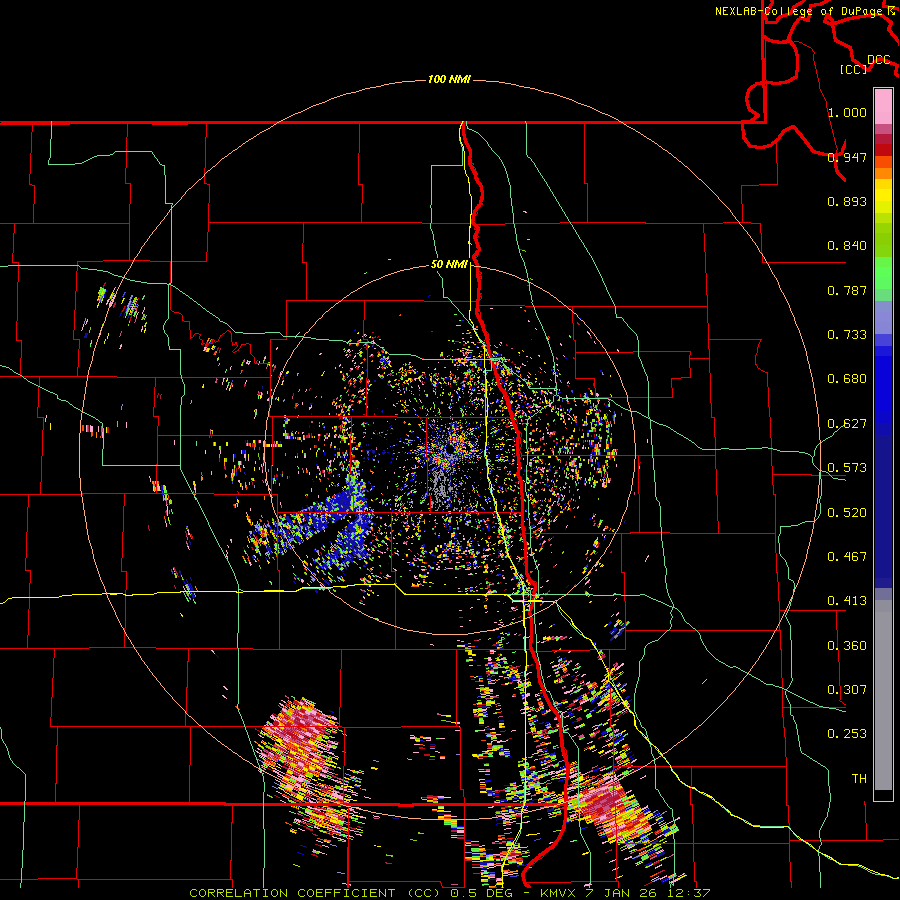Select the 1.000 scale value
This screenshot has width=900, height=900.
[x=847, y=112]
